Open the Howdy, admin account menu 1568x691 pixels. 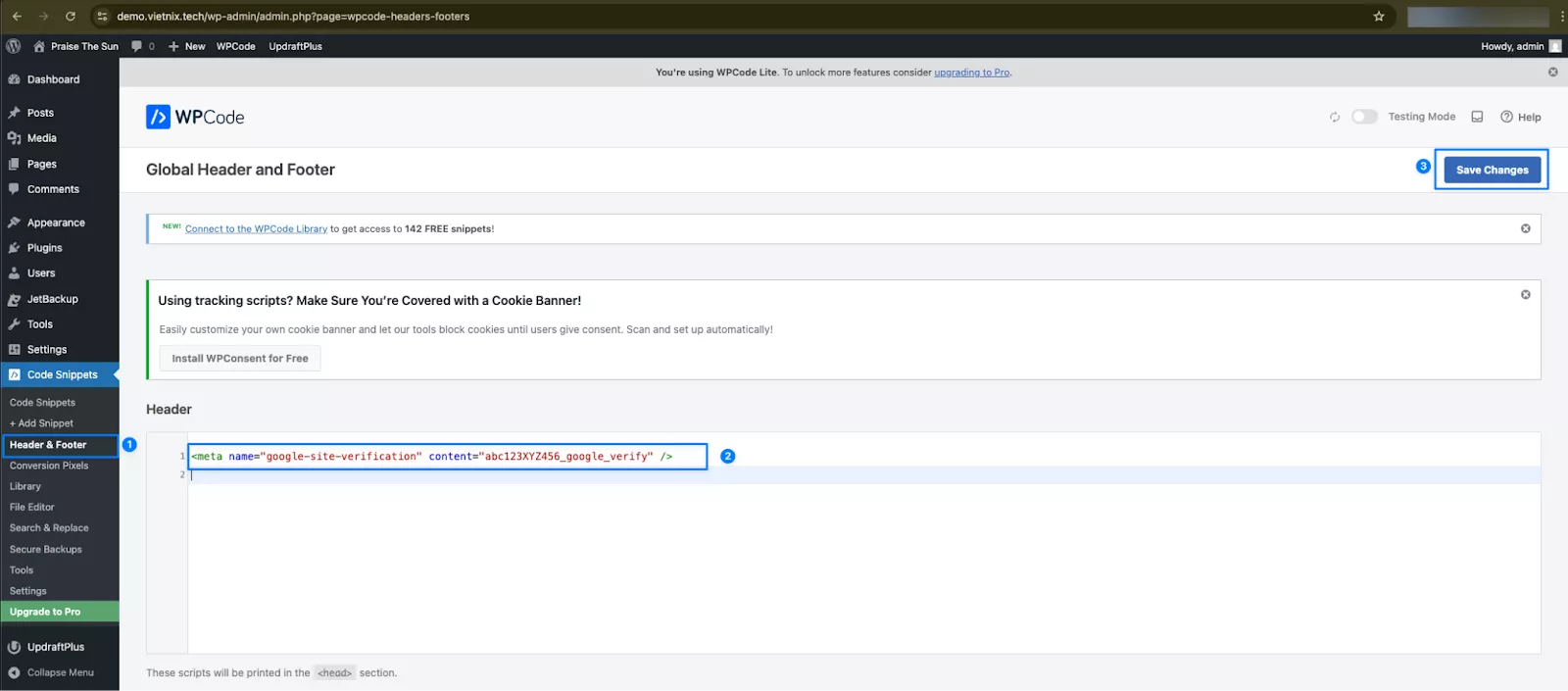pos(1512,46)
